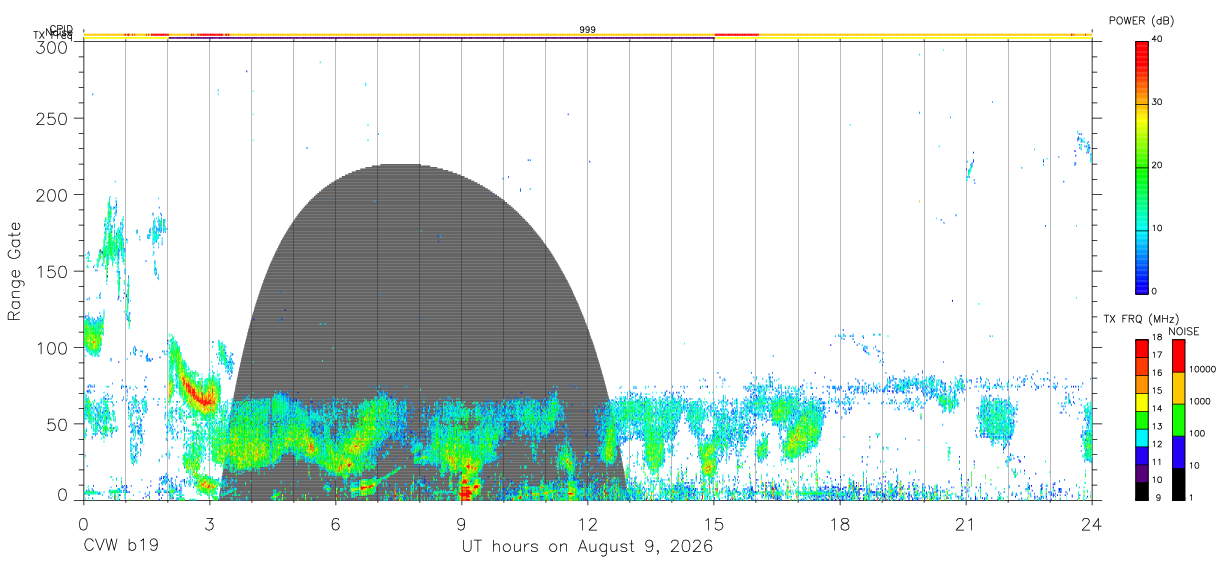This screenshot has width=1228, height=567.
Task: Click the x-axis tick label '21'
Action: click(965, 523)
